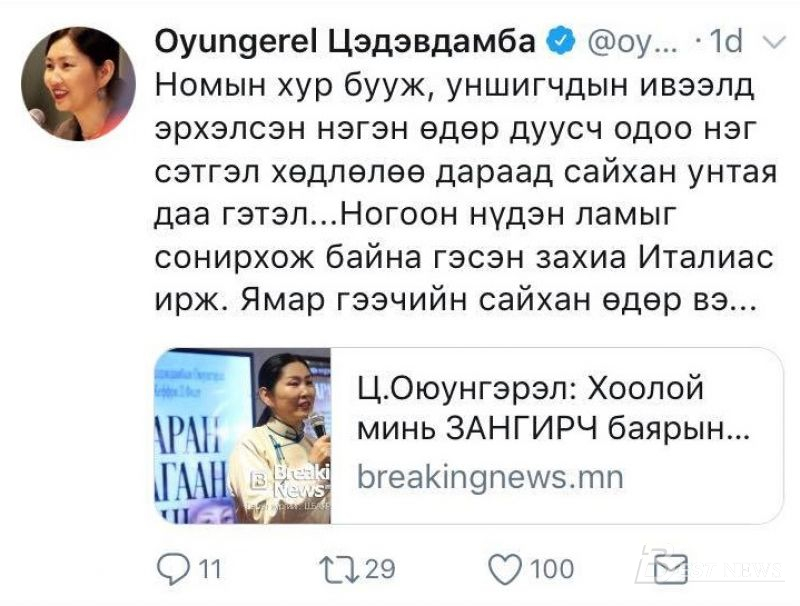Open Oyungerel's round profile avatar
The width and height of the screenshot is (800, 606).
click(78, 84)
